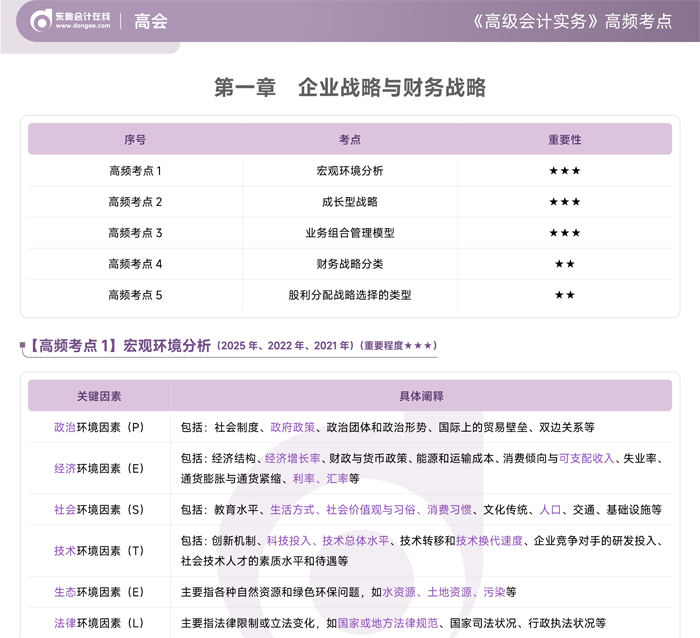Click the highlighted 经济增长率 text

pos(292,458)
